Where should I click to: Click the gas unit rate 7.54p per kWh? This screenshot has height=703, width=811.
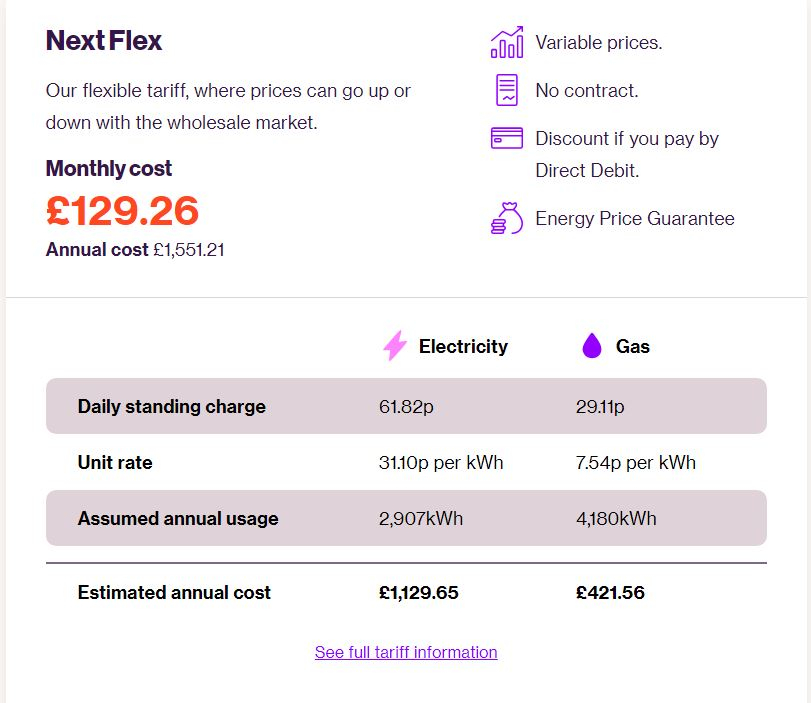[x=636, y=462]
